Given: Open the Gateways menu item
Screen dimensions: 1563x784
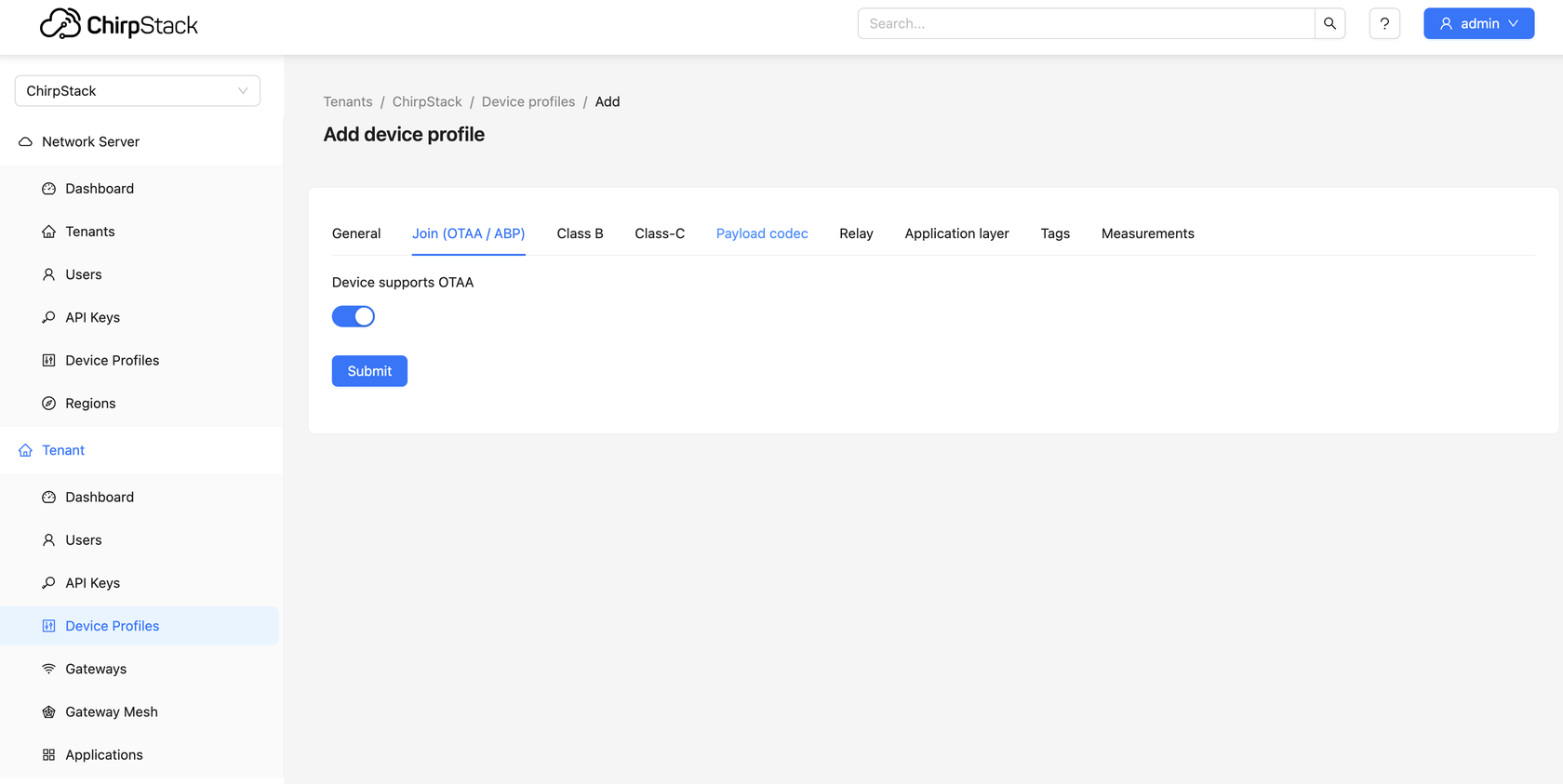Looking at the screenshot, I should pyautogui.click(x=141, y=669).
